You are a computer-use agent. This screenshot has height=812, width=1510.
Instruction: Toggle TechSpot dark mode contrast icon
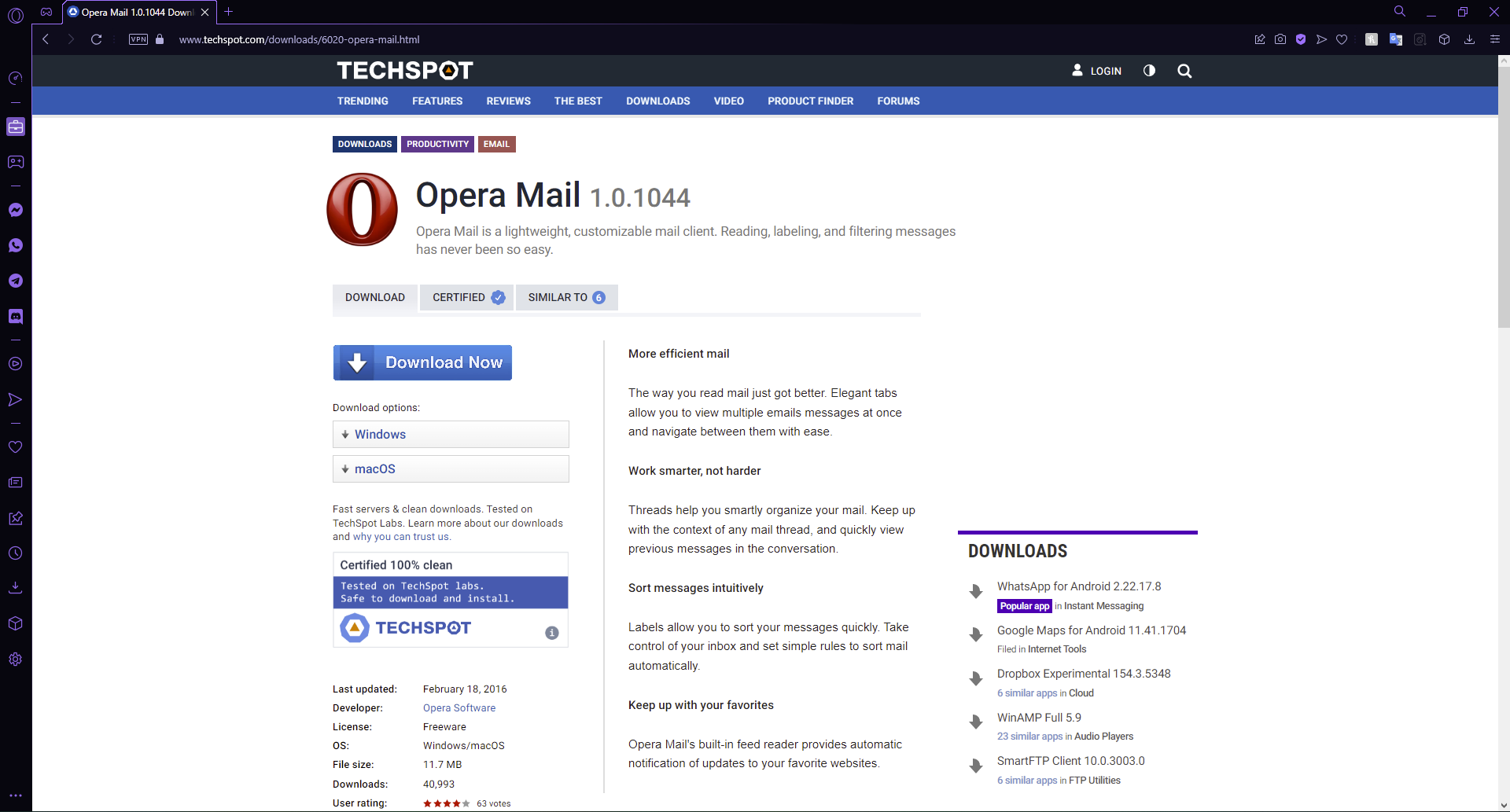[1149, 71]
